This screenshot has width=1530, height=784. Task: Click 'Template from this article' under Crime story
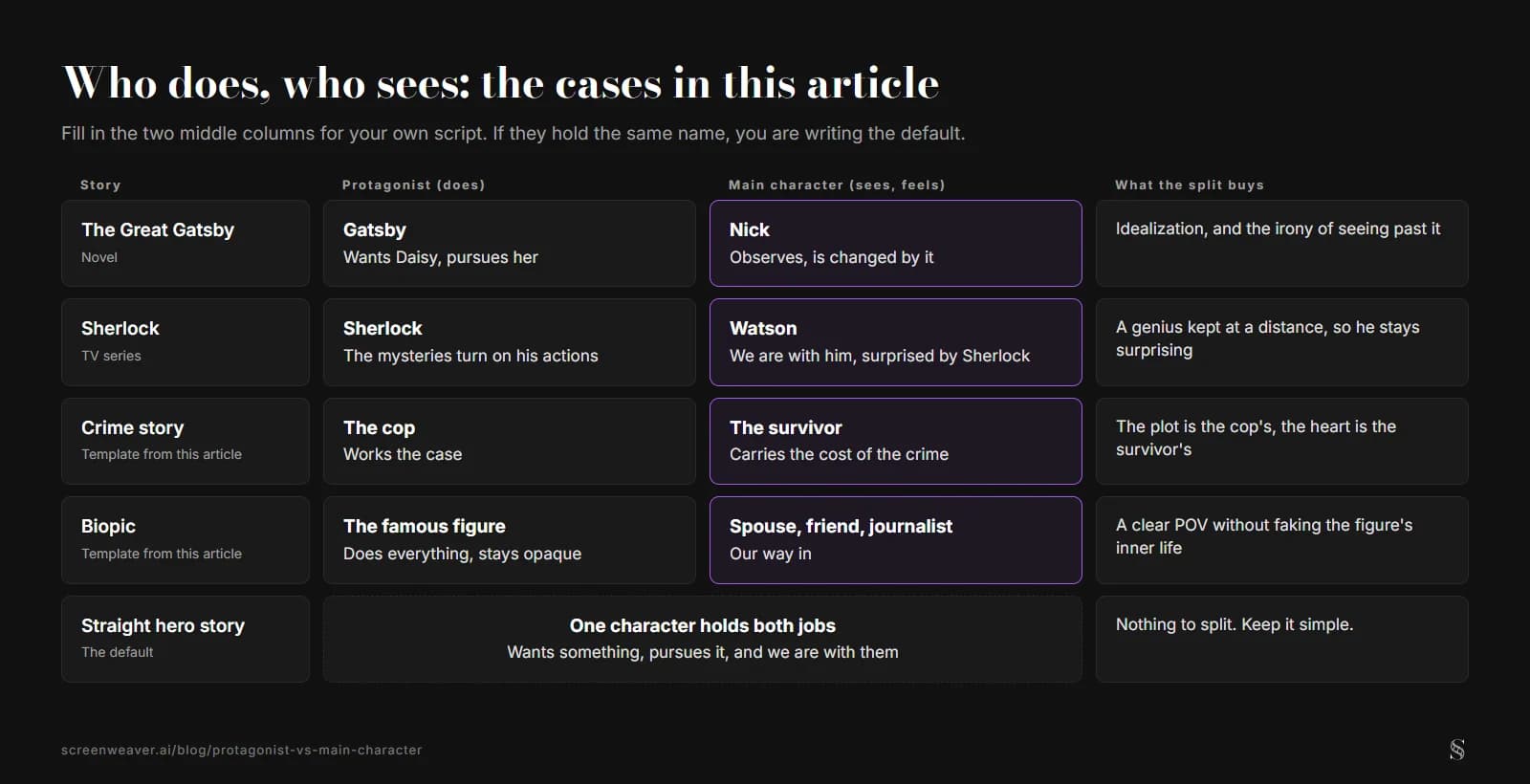(162, 454)
